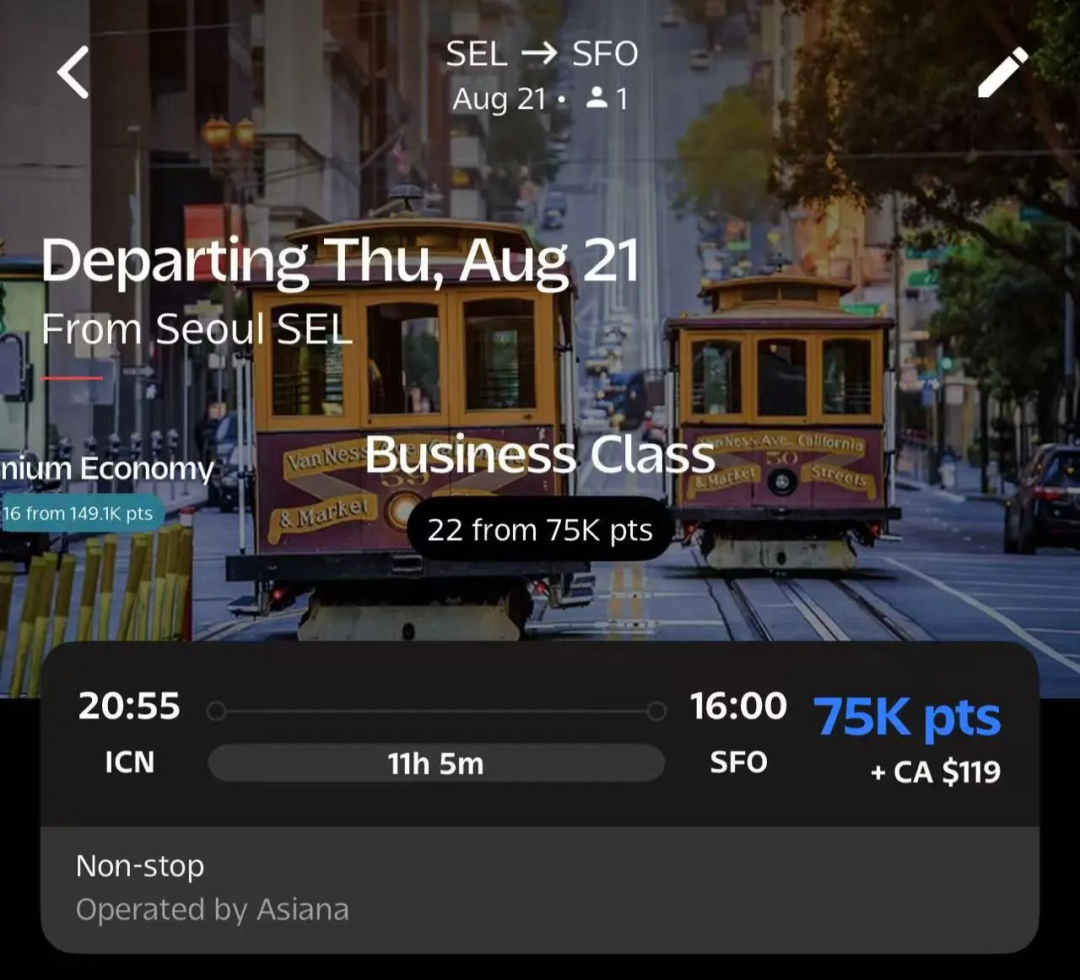Tap the CA $119 taxes amount
The width and height of the screenshot is (1080, 980).
coord(935,772)
